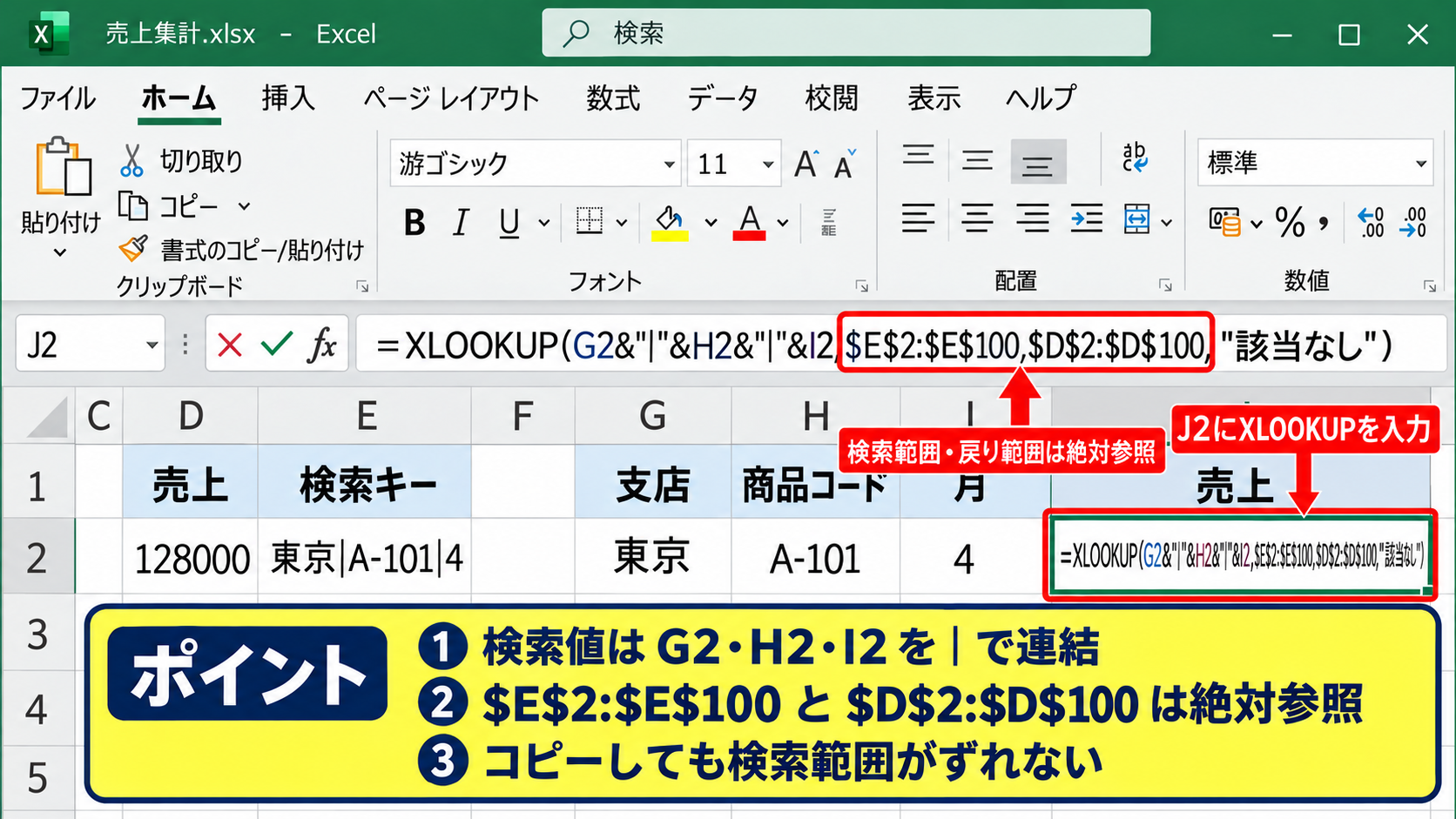Toggle italic formatting

[461, 224]
